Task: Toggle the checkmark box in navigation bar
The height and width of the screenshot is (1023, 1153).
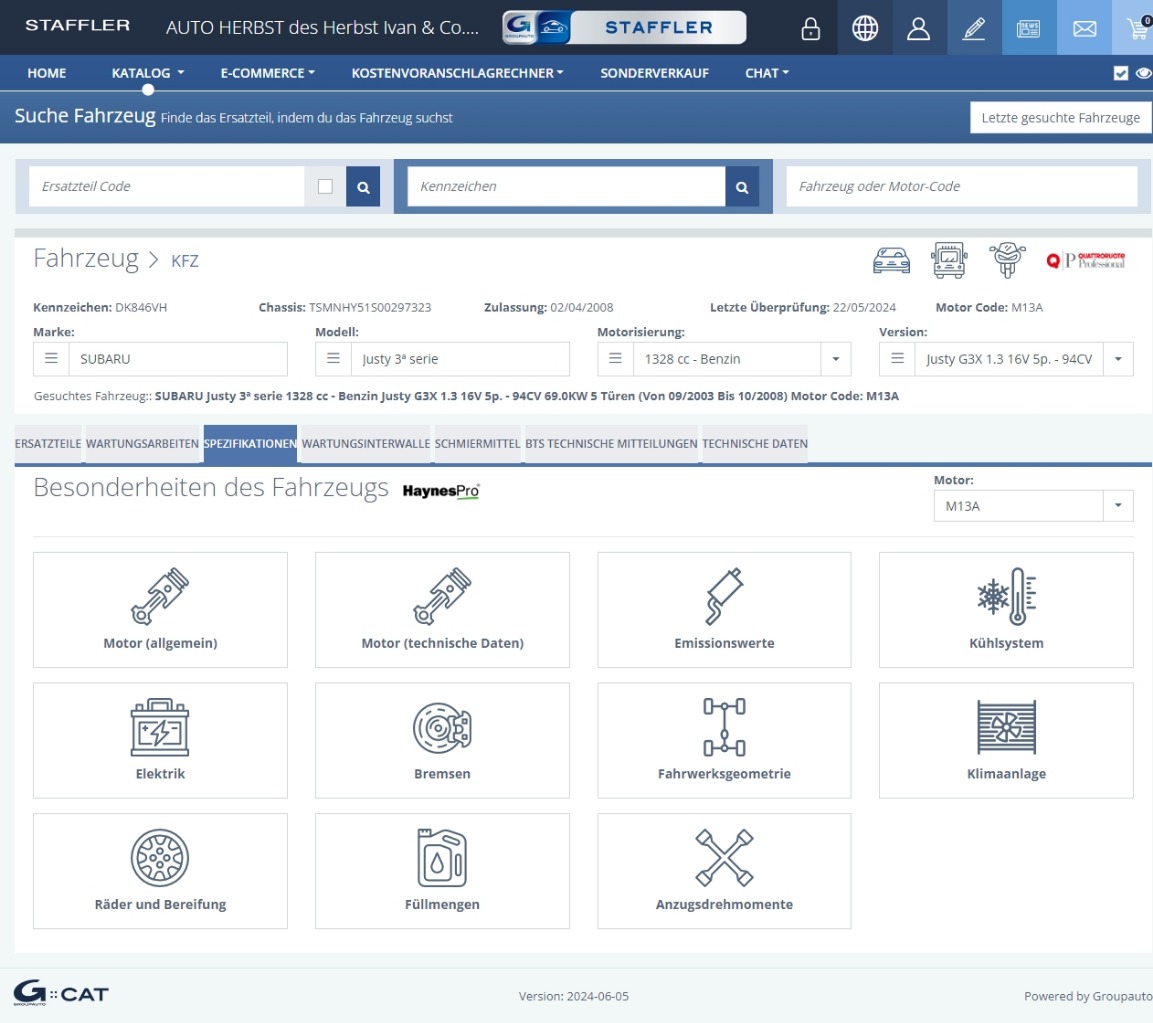Action: [x=1121, y=73]
